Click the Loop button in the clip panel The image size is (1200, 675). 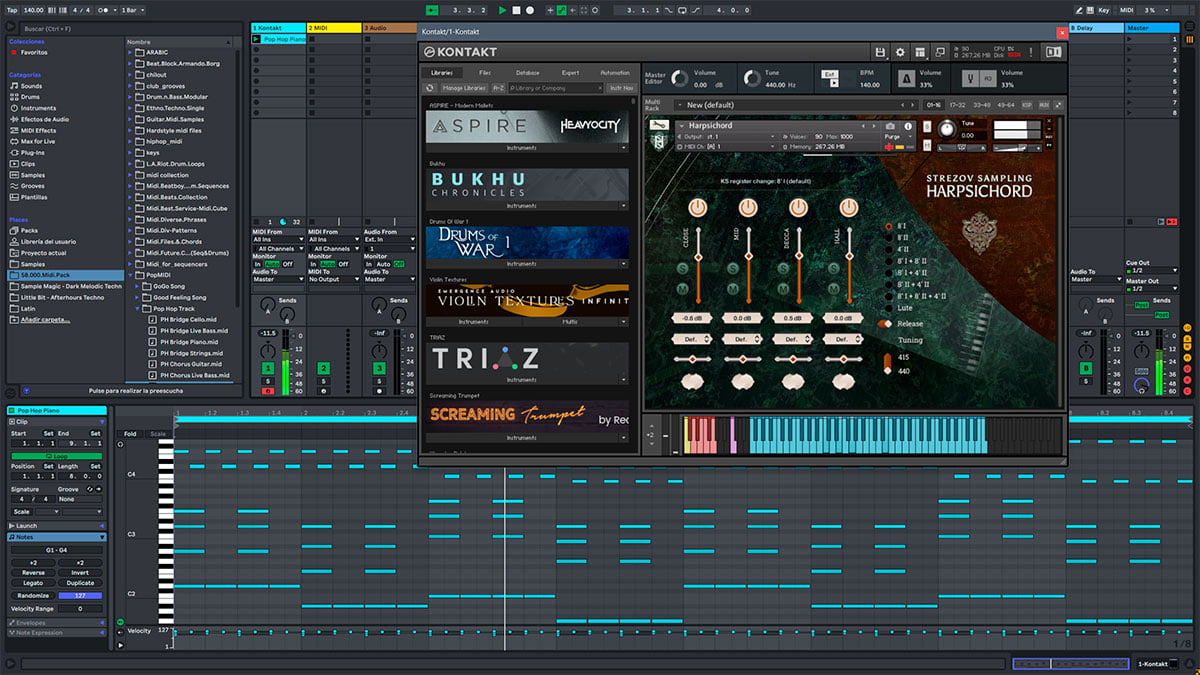click(55, 455)
